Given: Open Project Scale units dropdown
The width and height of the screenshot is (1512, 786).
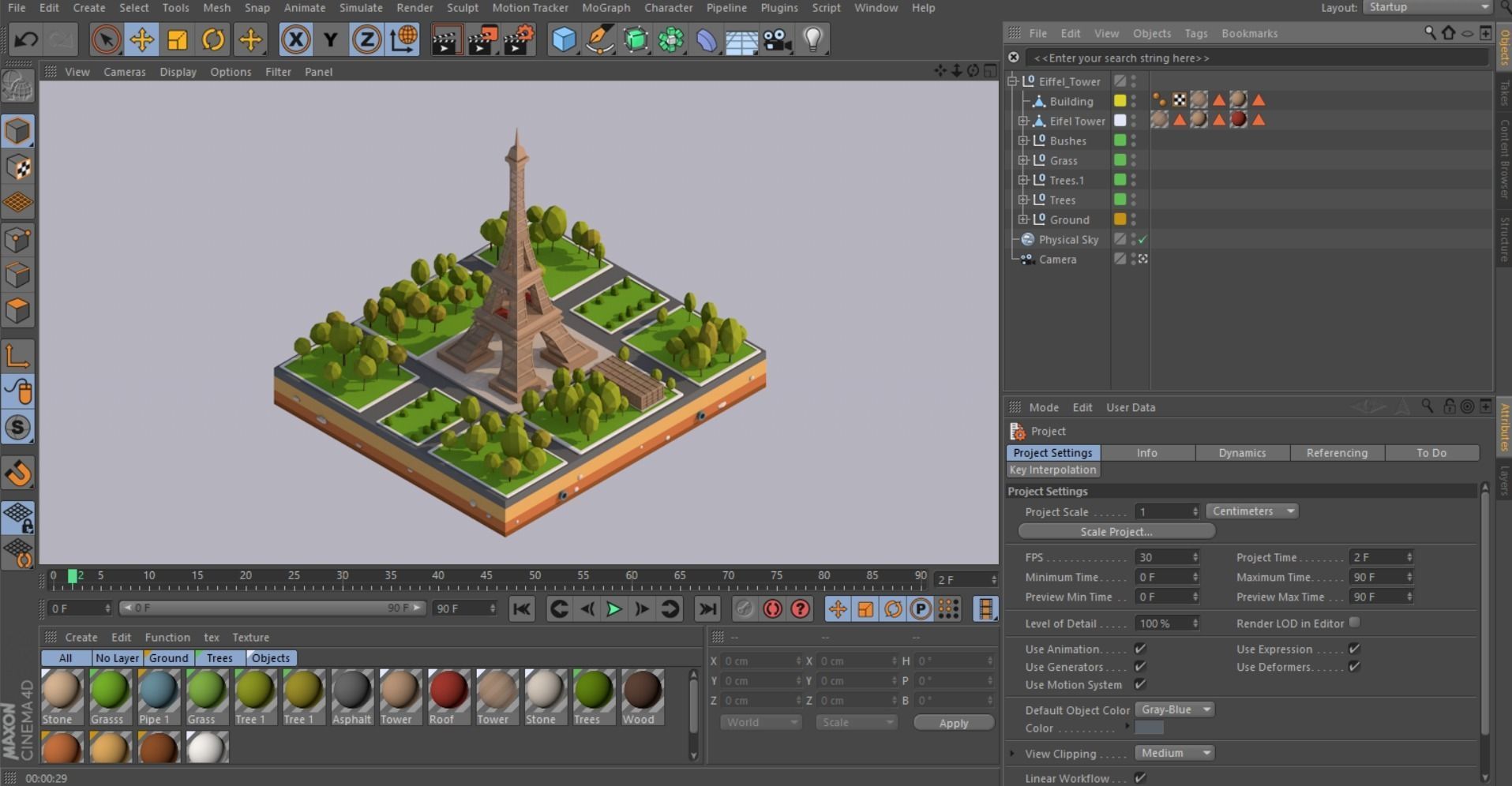Looking at the screenshot, I should click(1252, 511).
